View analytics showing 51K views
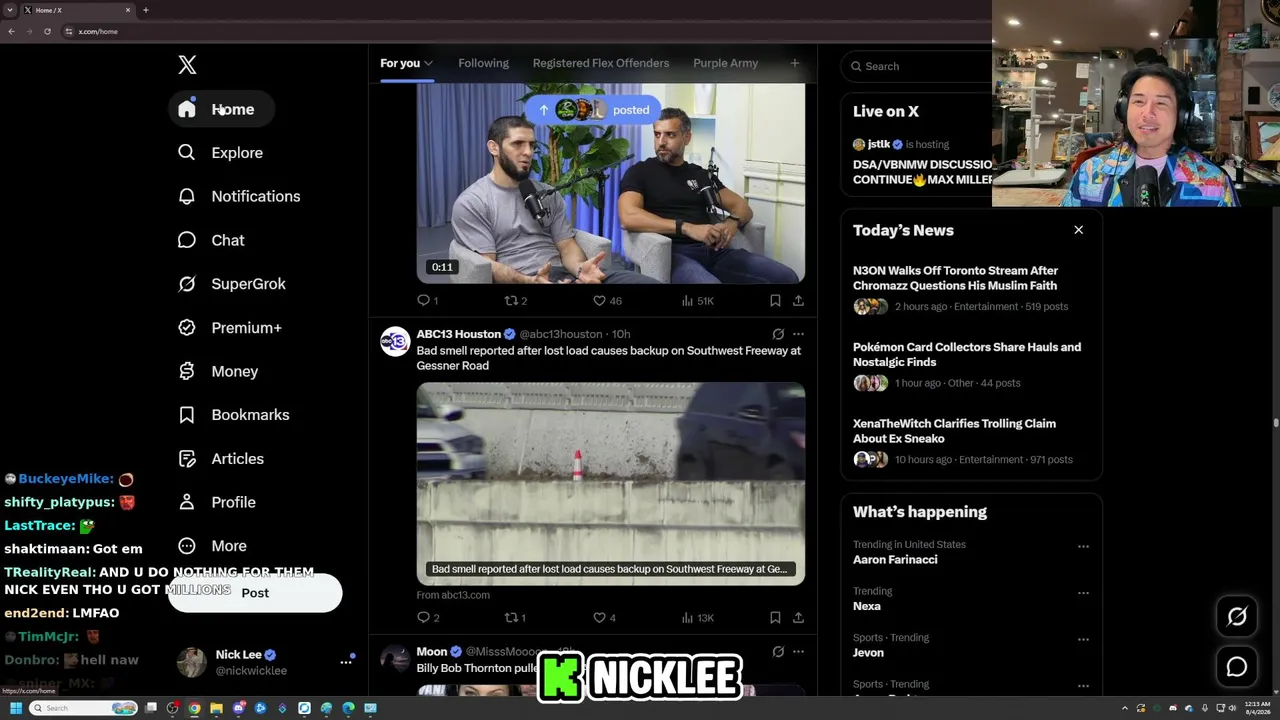 tap(697, 300)
